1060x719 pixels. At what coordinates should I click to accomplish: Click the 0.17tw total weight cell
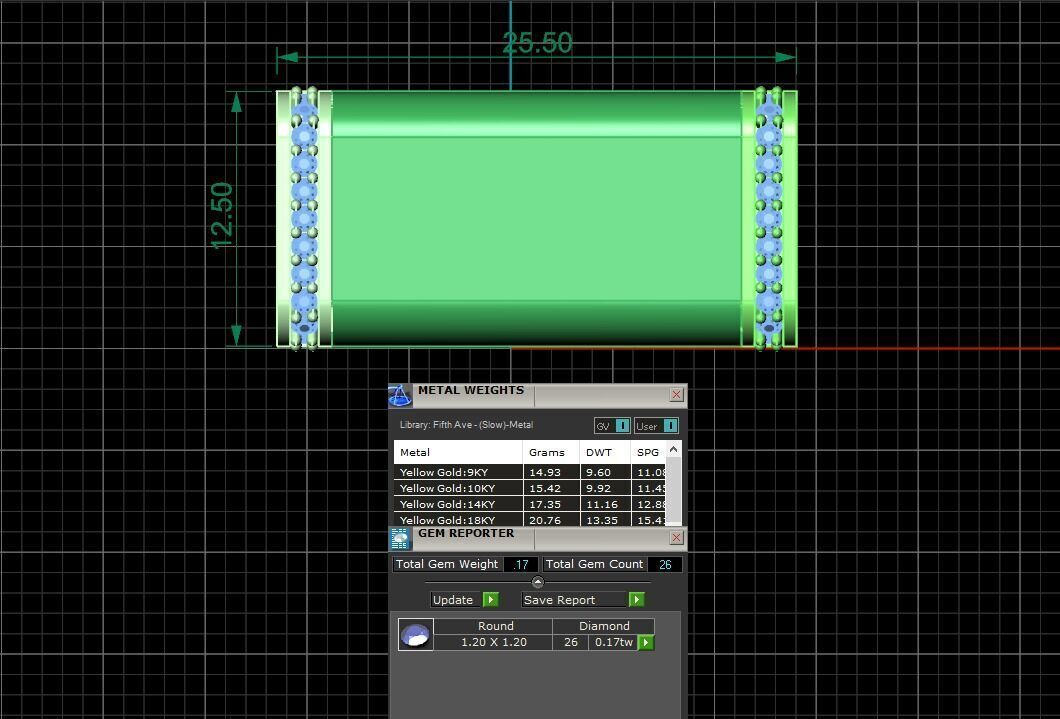[x=614, y=642]
